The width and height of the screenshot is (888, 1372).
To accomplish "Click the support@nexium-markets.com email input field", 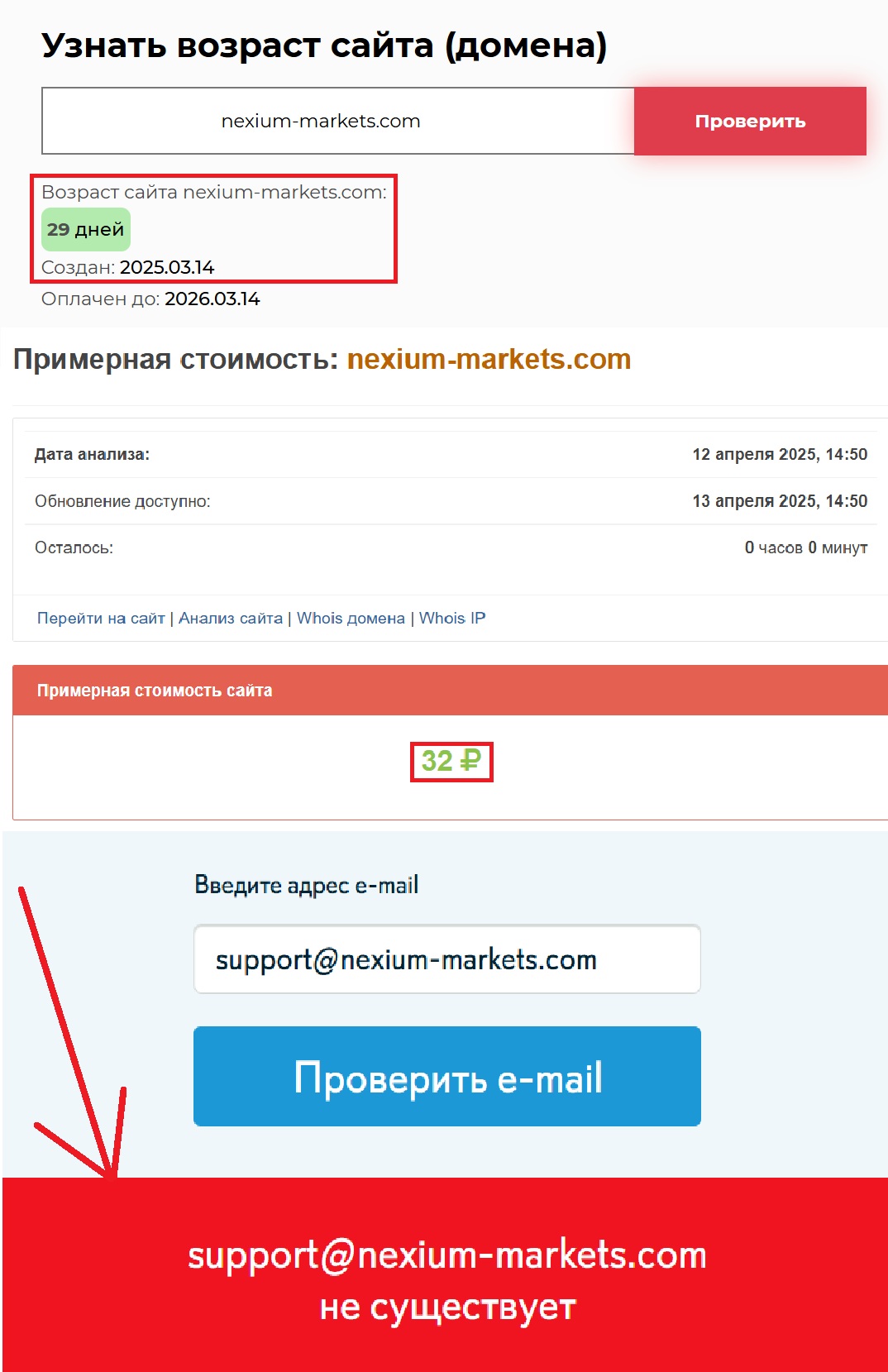I will 447,959.
